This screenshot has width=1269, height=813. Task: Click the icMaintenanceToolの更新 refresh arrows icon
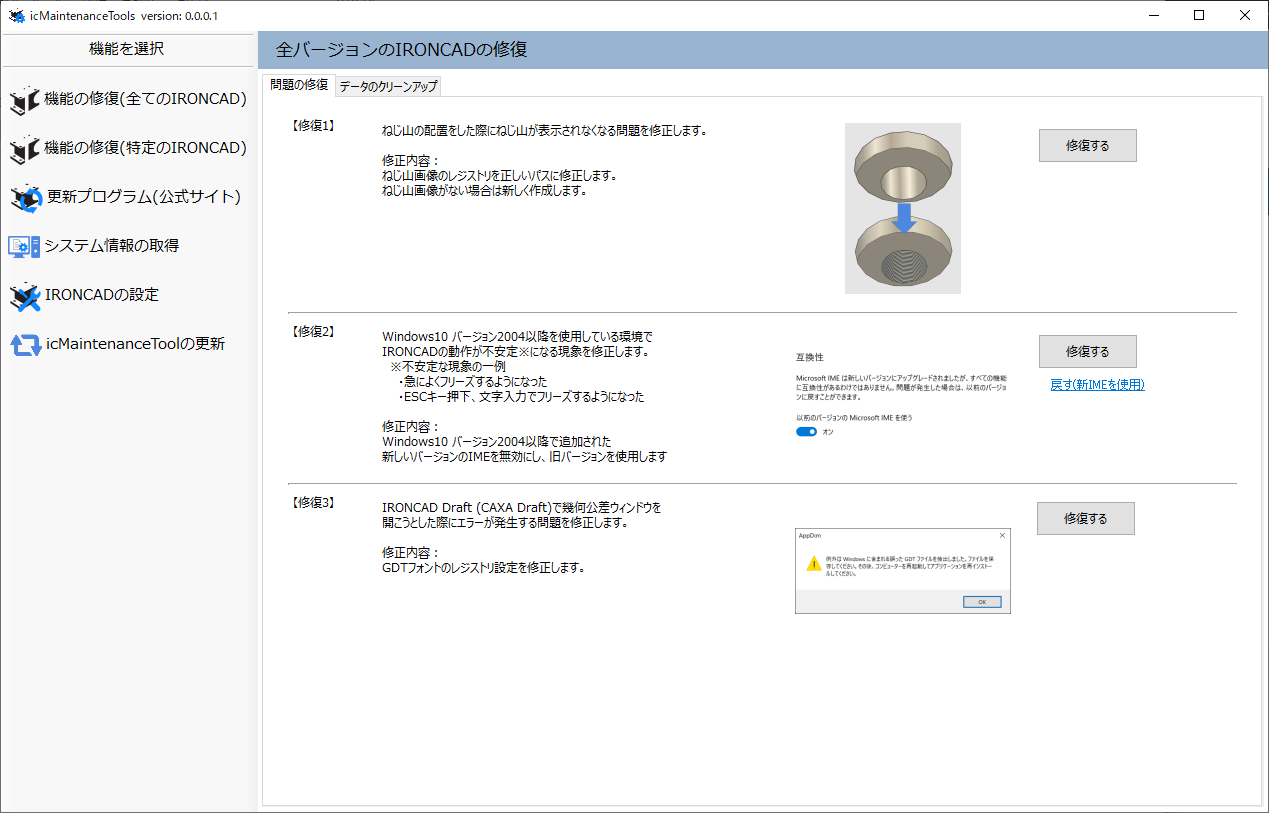click(x=25, y=345)
